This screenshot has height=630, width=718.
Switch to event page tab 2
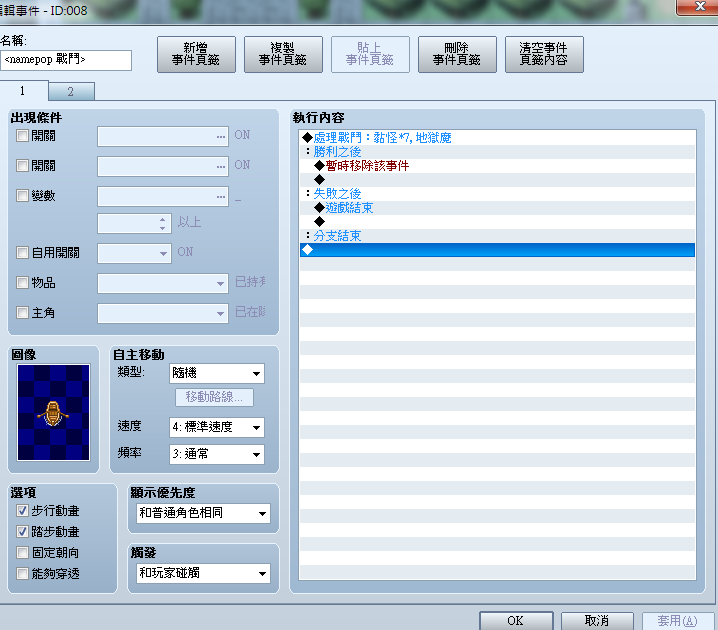coord(71,91)
